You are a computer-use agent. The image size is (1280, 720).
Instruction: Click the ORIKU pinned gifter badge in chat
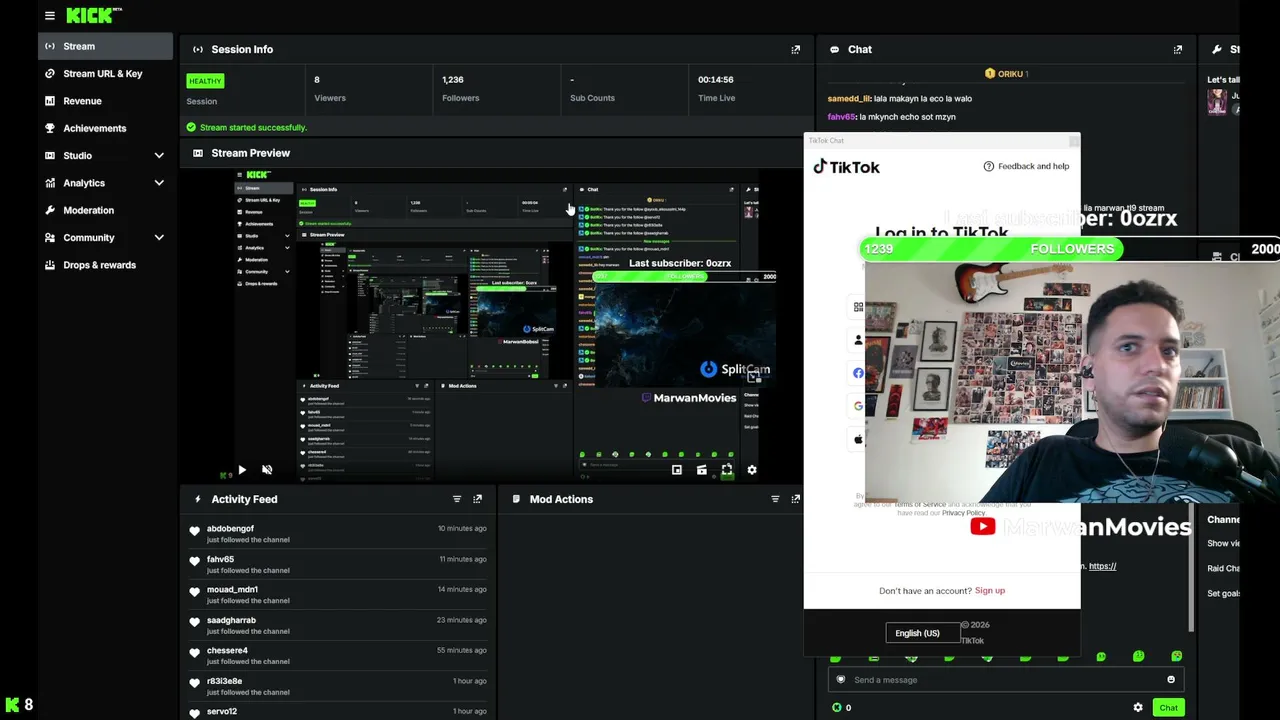(1007, 74)
